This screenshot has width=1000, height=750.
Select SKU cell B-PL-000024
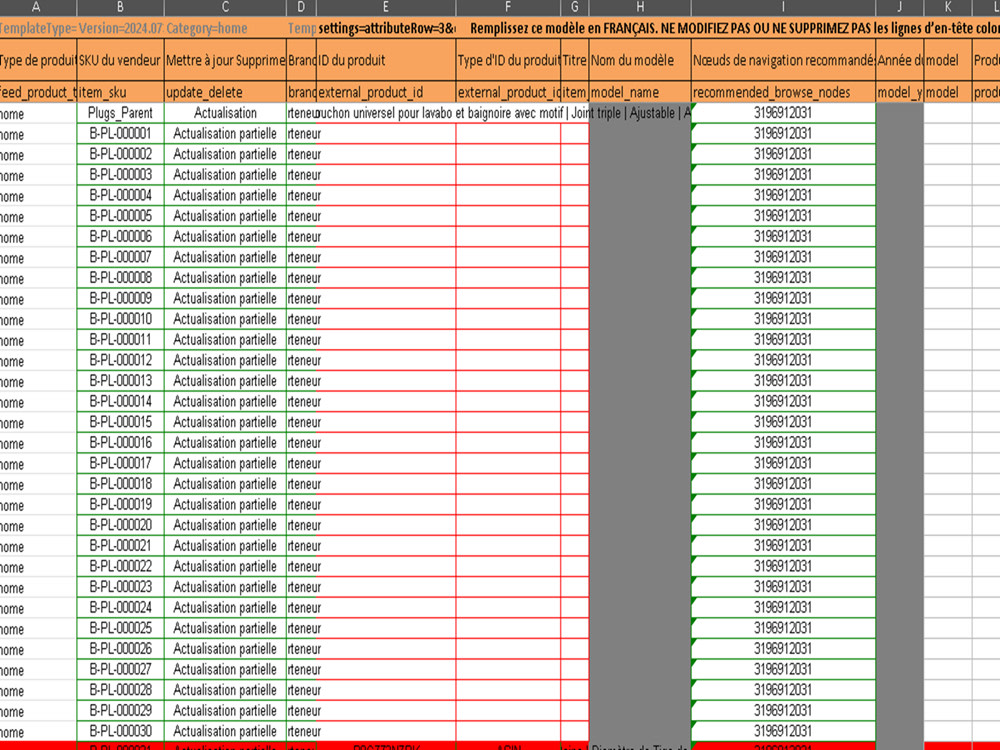point(121,607)
